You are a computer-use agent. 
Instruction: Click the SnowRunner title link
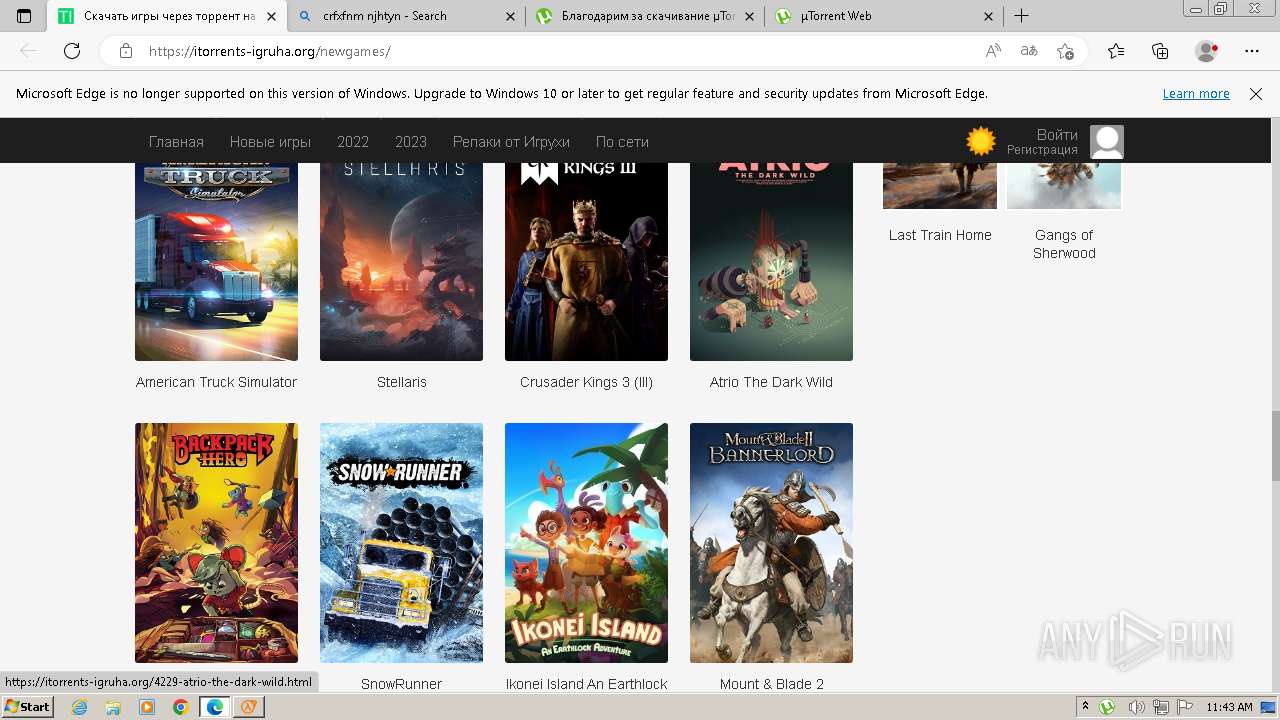[x=401, y=684]
